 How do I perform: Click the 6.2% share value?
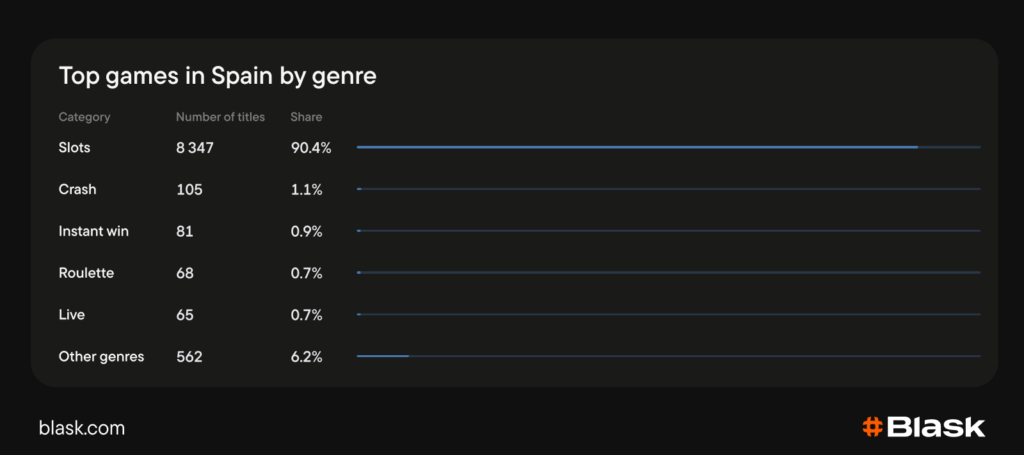coord(306,356)
